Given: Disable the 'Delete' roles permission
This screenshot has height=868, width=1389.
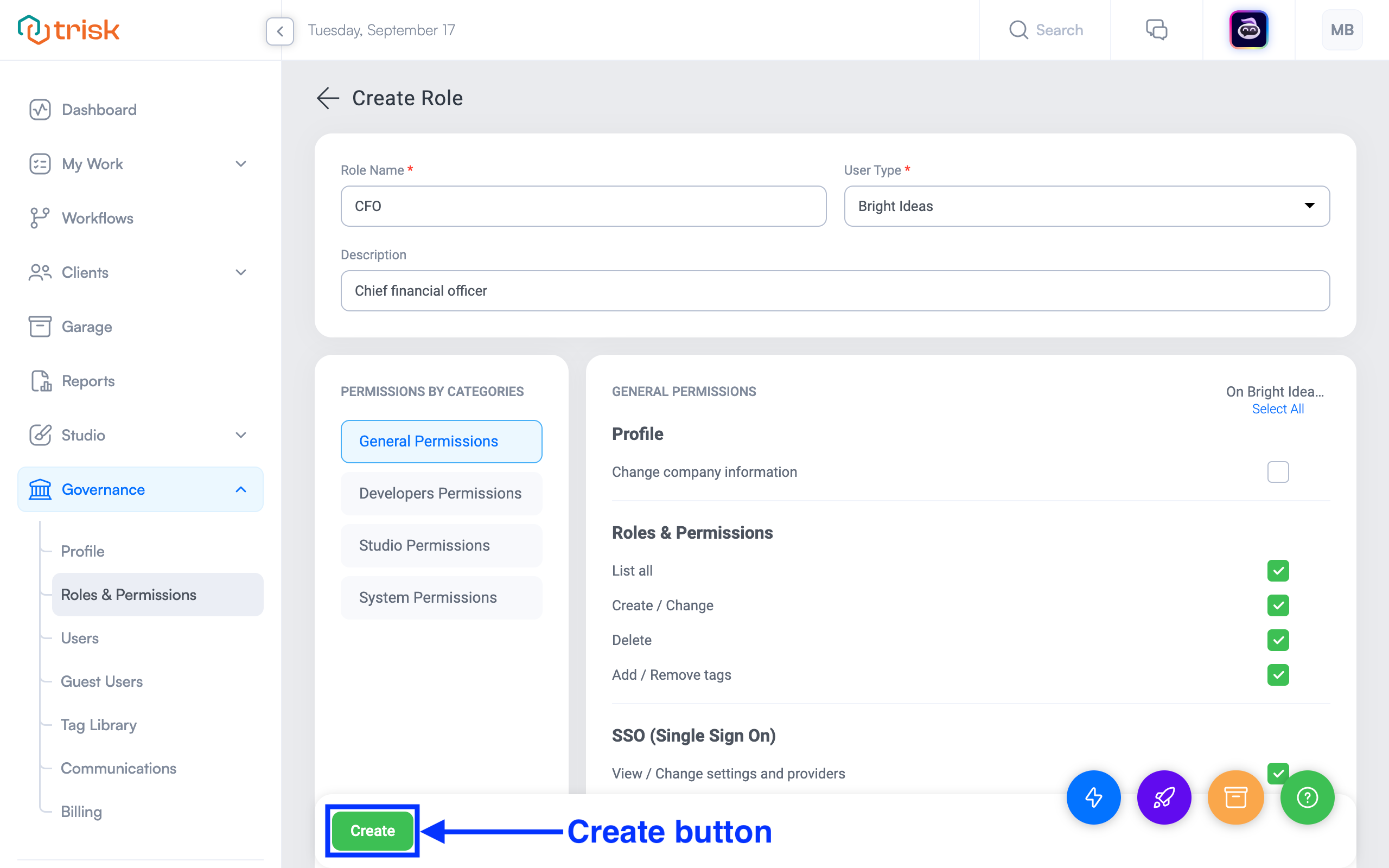Looking at the screenshot, I should (1278, 639).
